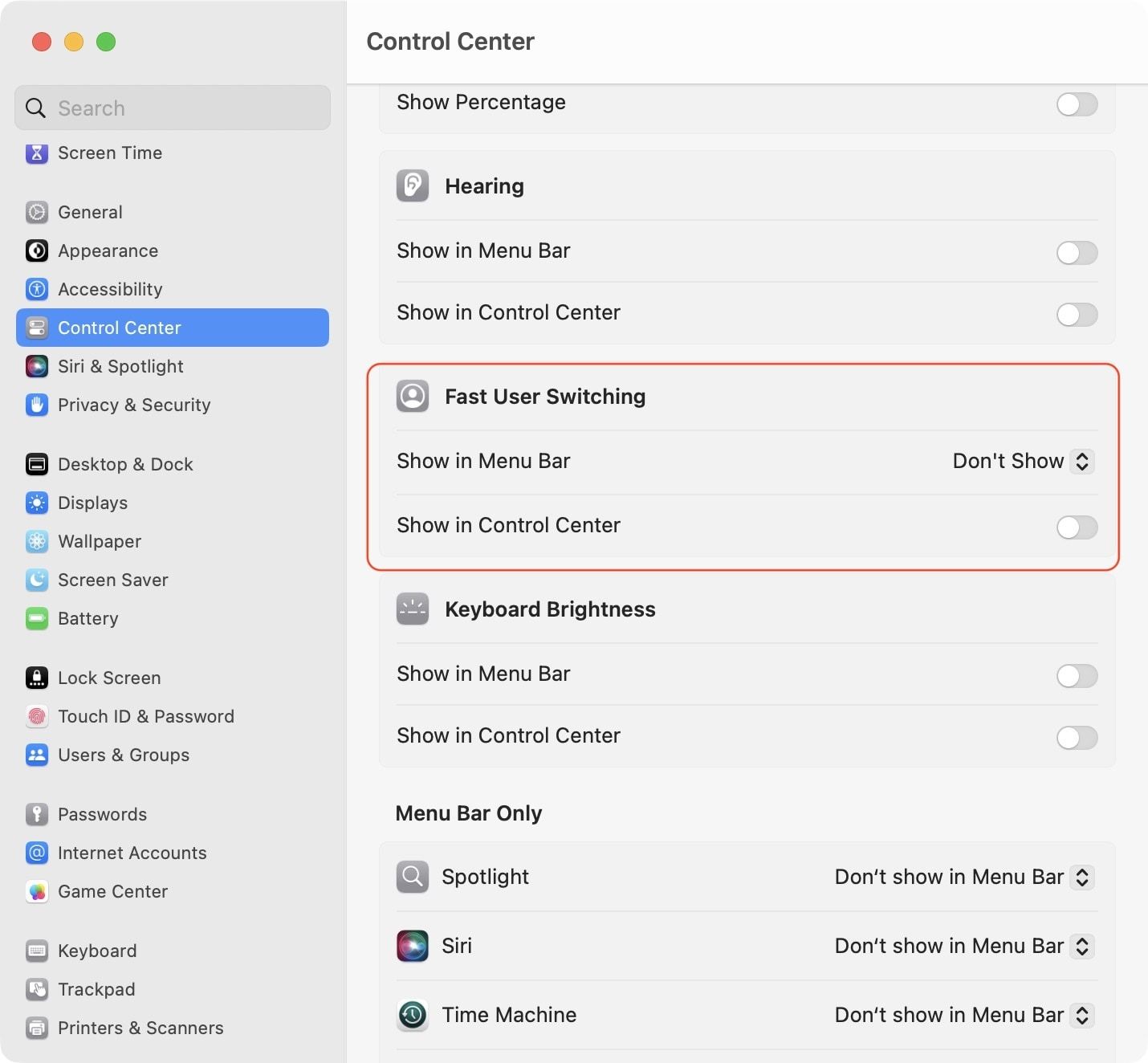Screen dimensions: 1148x1063
Task: Open Privacy & Security settings
Action: [x=134, y=405]
